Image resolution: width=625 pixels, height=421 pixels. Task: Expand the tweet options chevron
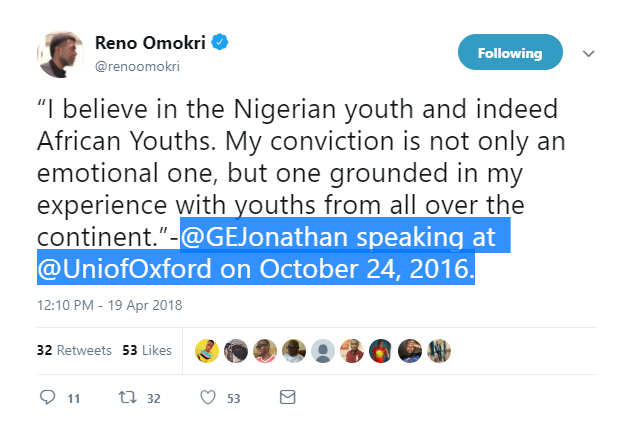coord(589,53)
